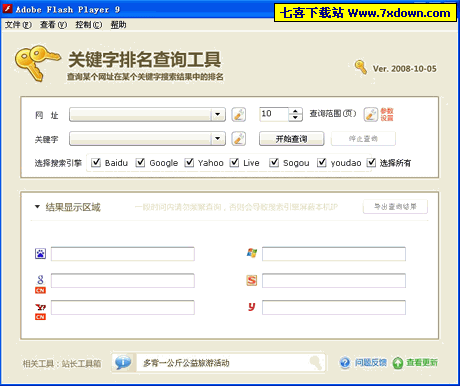Disable the Sogou checkbox
This screenshot has height=386, width=460.
pyautogui.click(x=274, y=162)
